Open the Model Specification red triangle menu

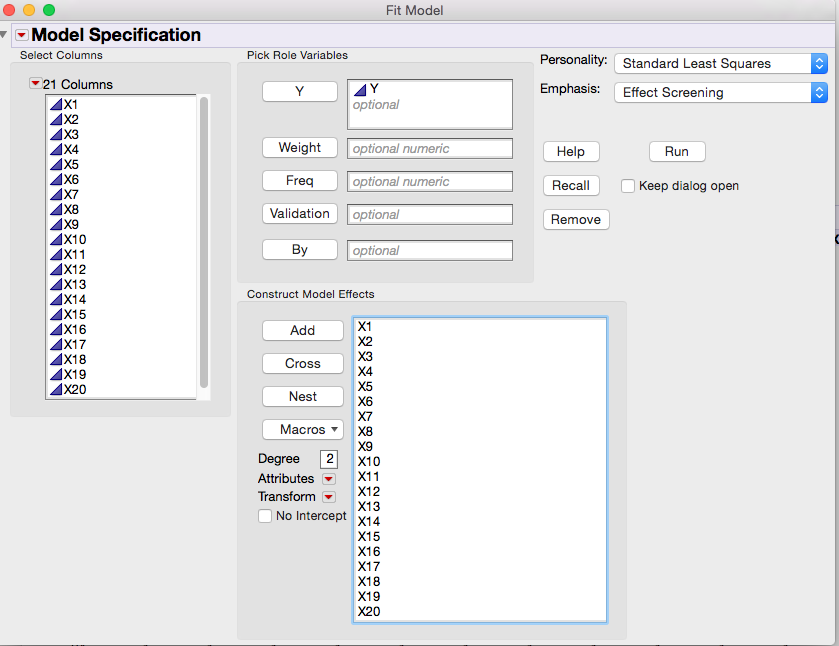pyautogui.click(x=20, y=34)
